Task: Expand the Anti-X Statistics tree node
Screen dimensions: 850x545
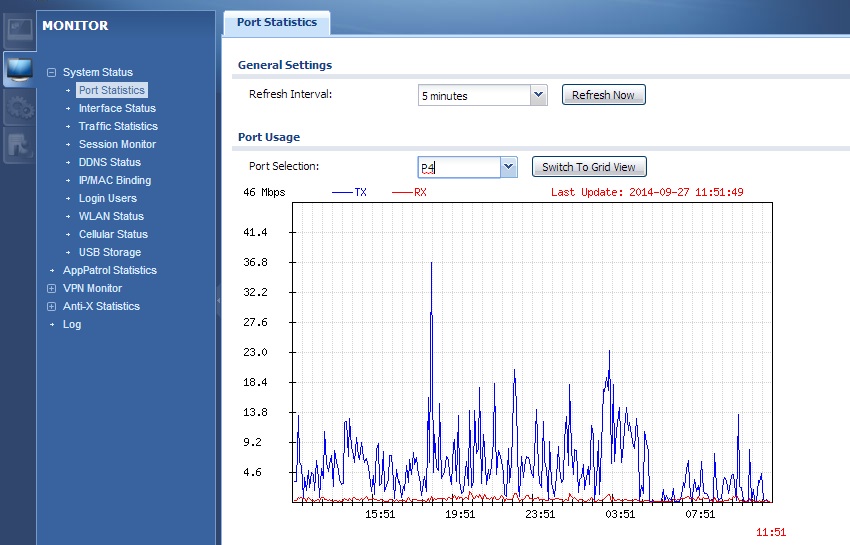Action: coord(52,306)
